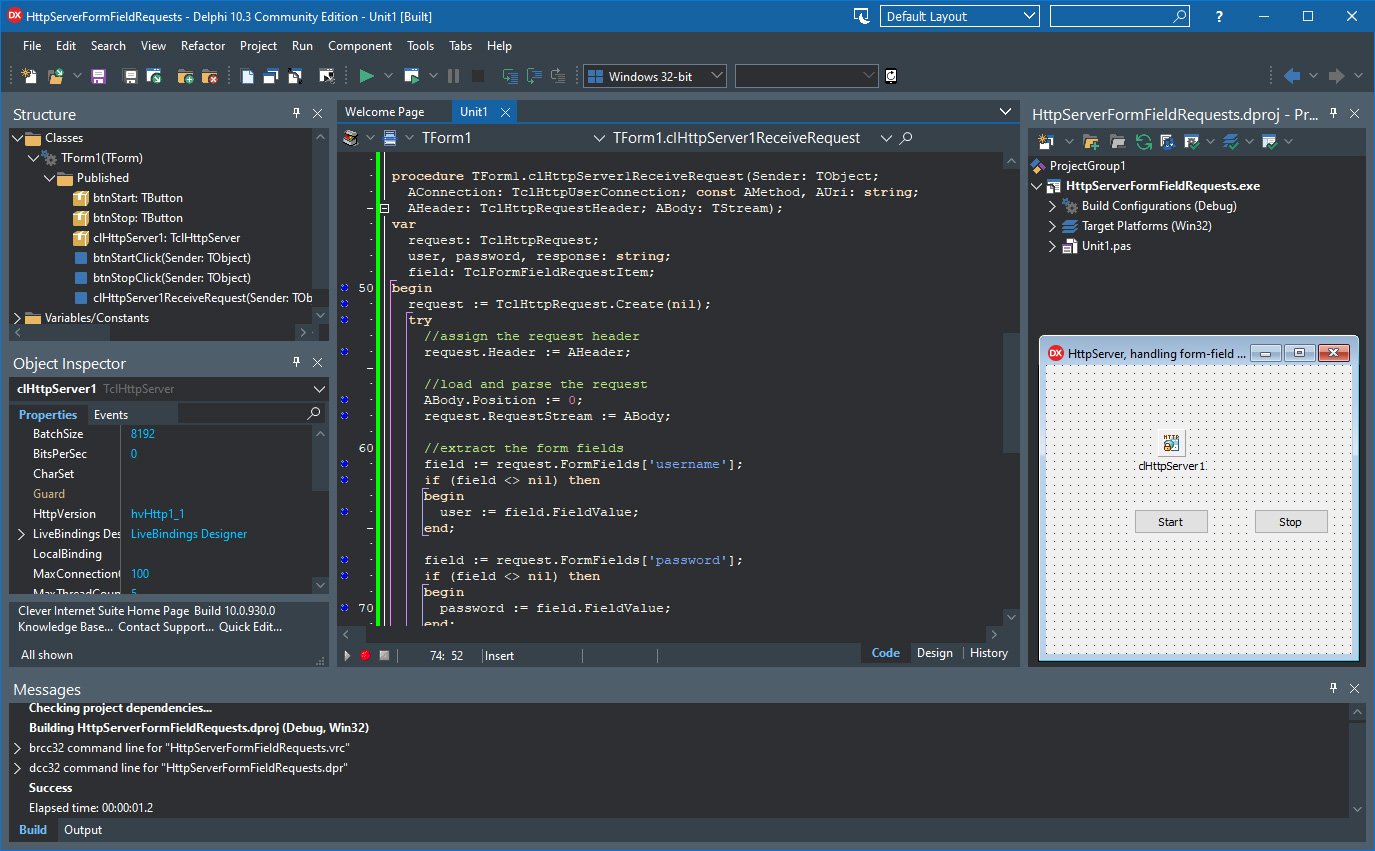Viewport: 1375px width, 851px height.
Task: Remove file from project icon in main toolbar
Action: click(x=210, y=76)
